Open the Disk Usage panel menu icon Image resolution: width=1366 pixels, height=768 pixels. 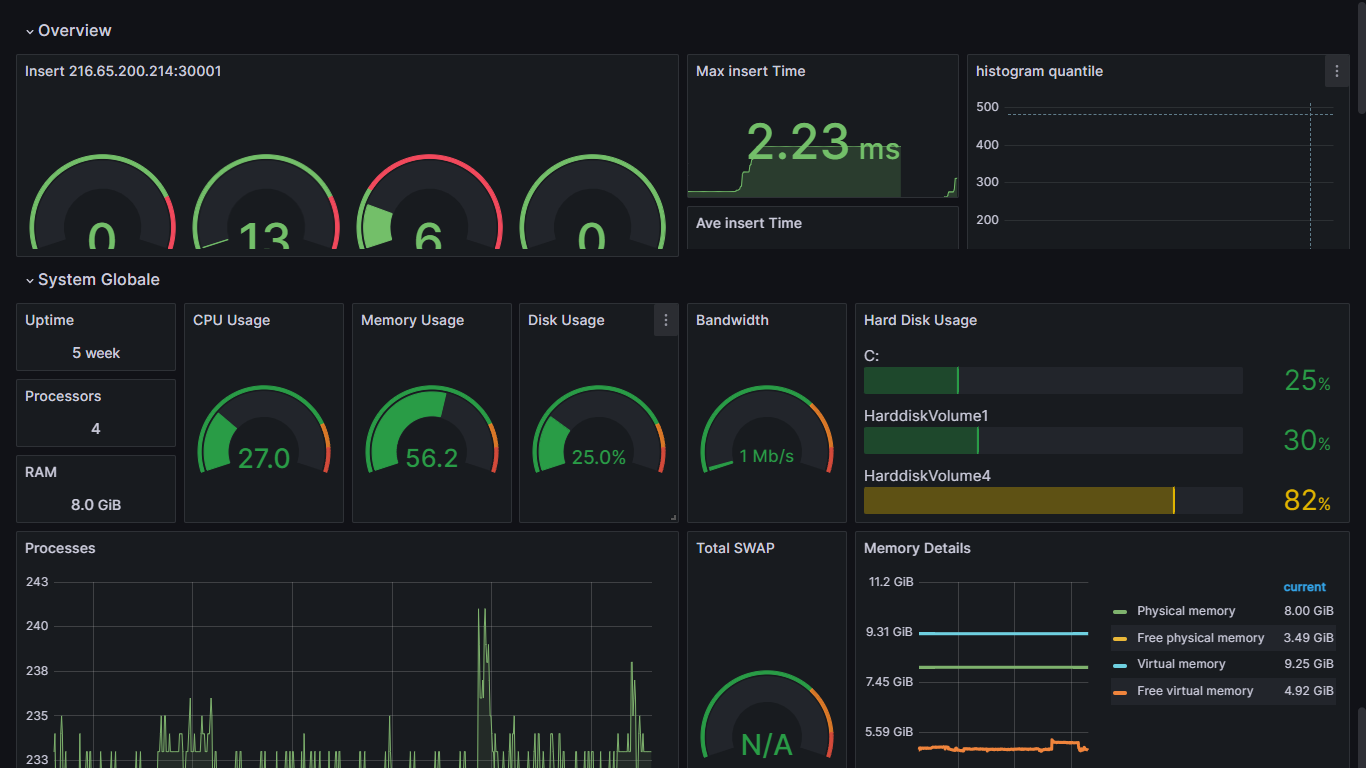tap(666, 320)
